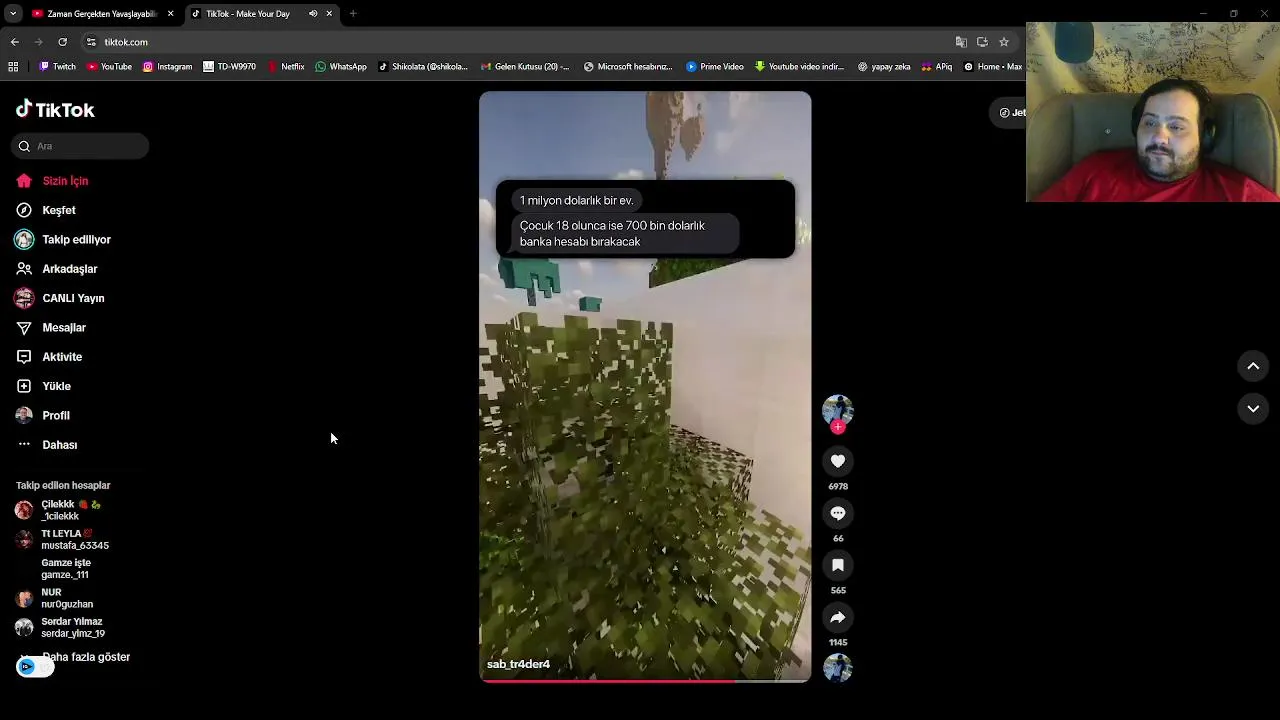The image size is (1280, 720).
Task: Open the browser apps grid icon
Action: [13, 67]
